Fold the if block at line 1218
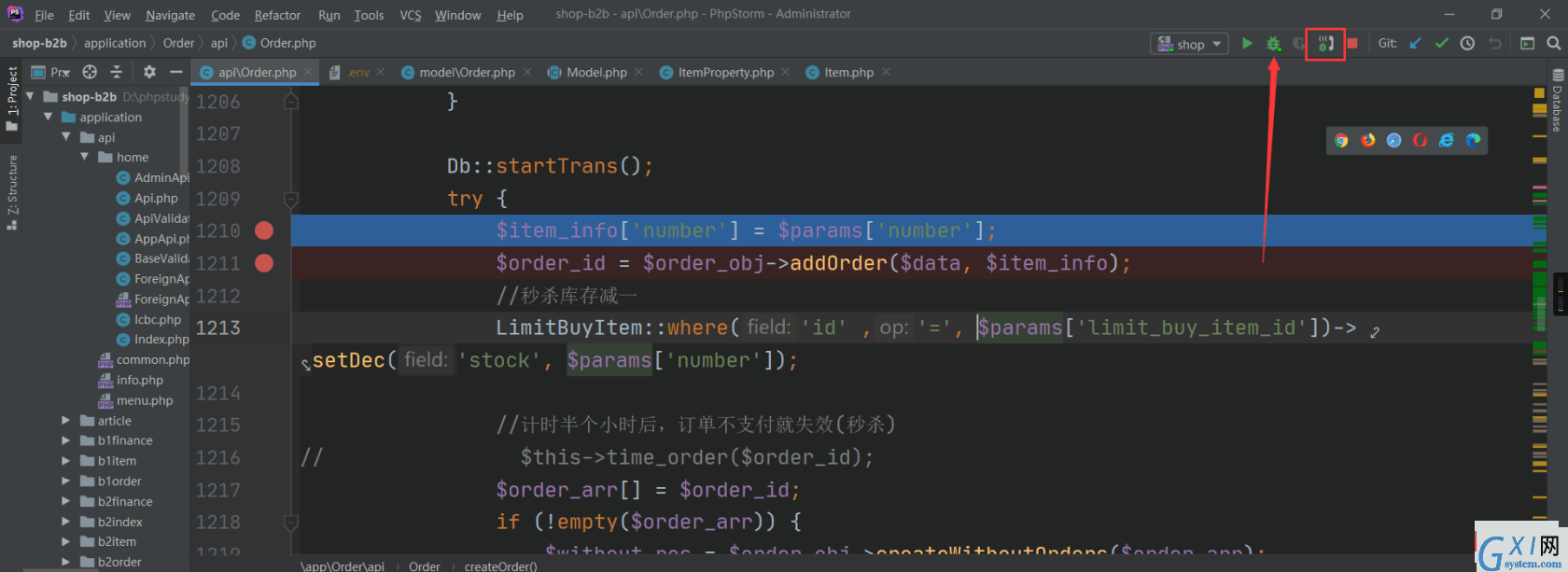Screen dimensions: 1568x572 coord(291,522)
